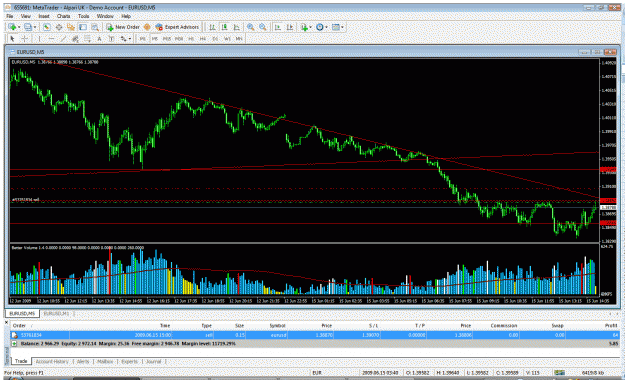Show the Data Window icon
This screenshot has height=380, width=625.
coord(59,27)
